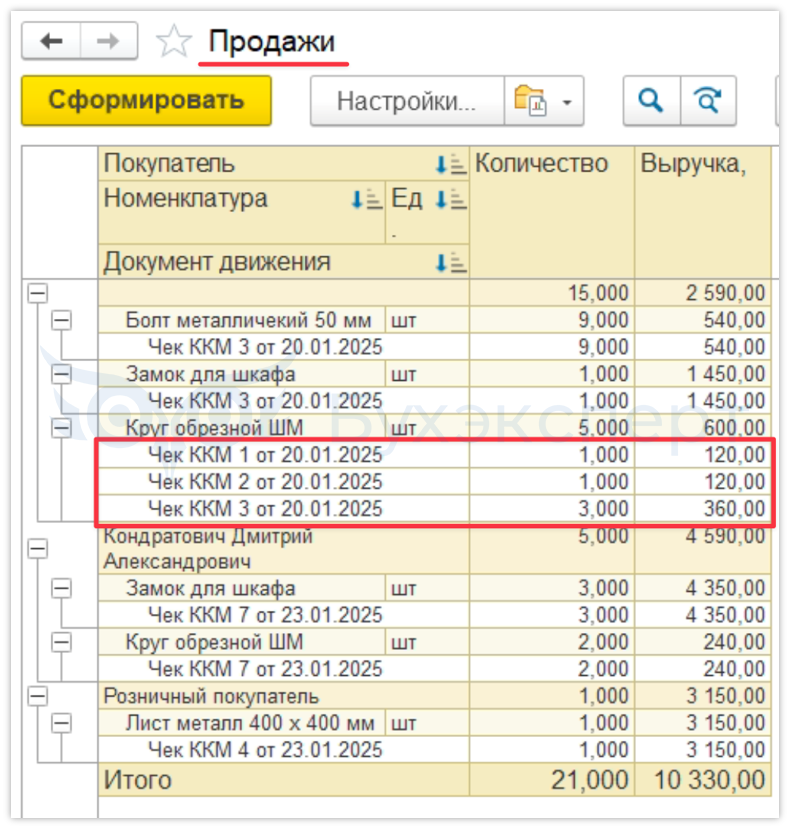Add Продажи report to favorites star

tap(173, 41)
